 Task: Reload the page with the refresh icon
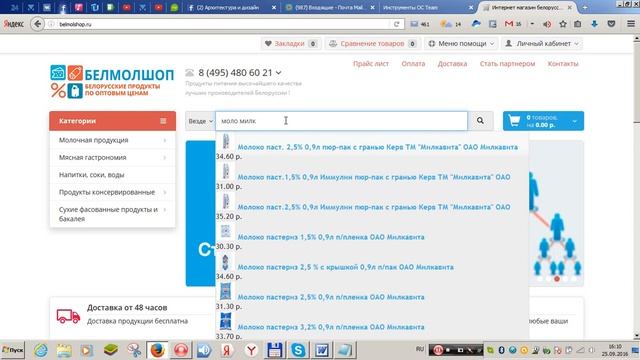pos(396,24)
